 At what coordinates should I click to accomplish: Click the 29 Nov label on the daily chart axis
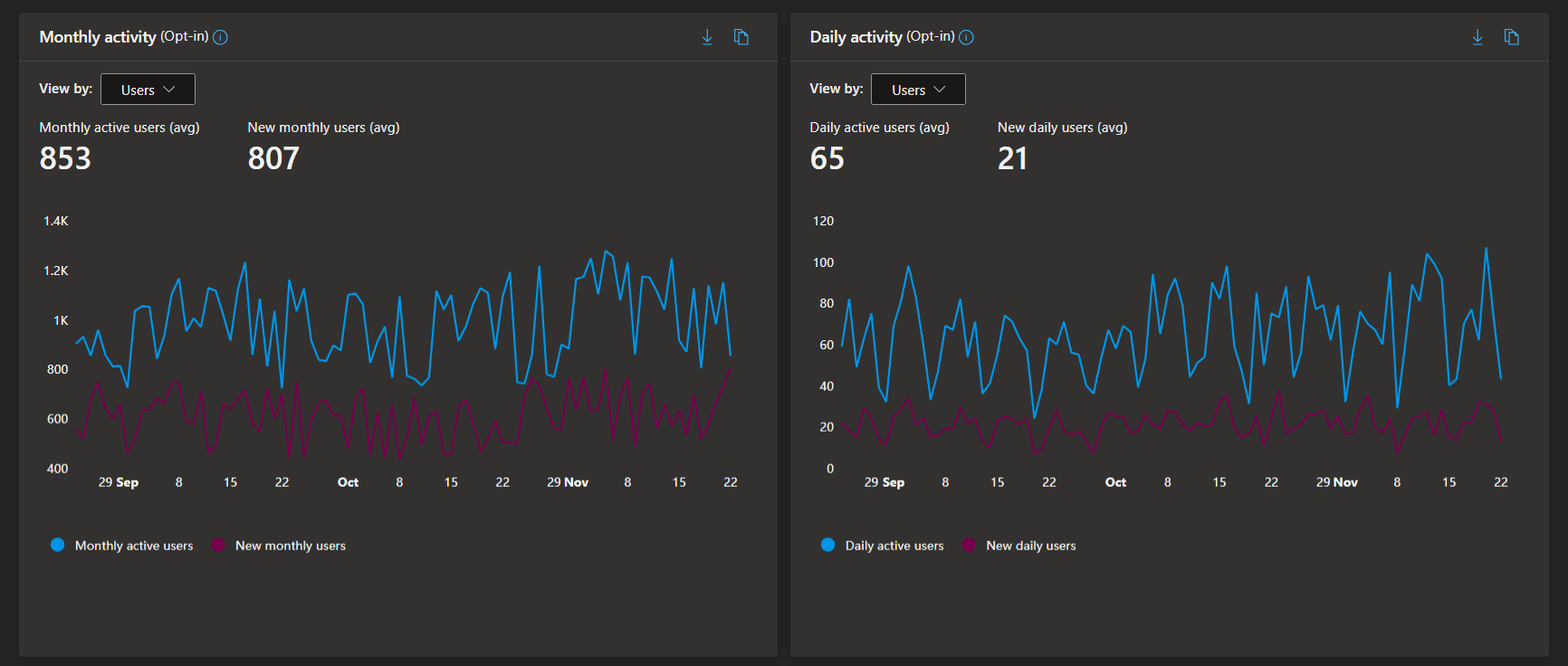click(x=1337, y=482)
